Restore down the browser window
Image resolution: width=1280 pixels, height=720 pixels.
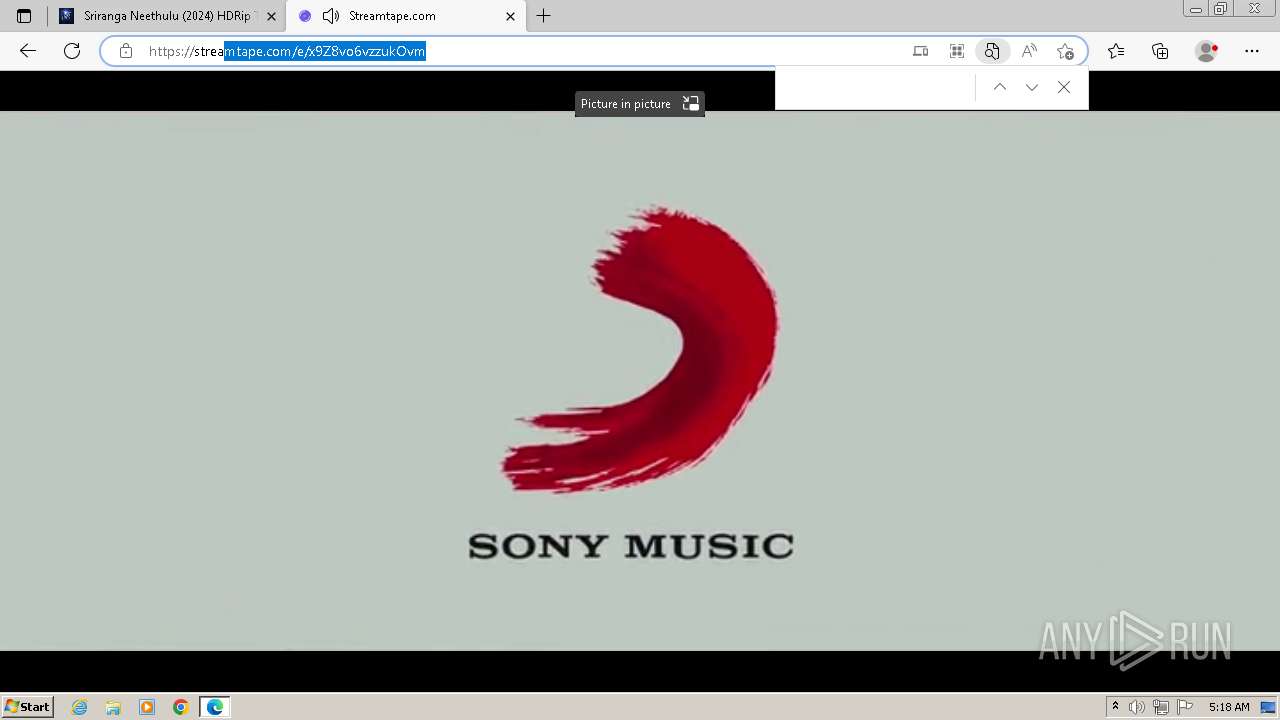[1220, 9]
